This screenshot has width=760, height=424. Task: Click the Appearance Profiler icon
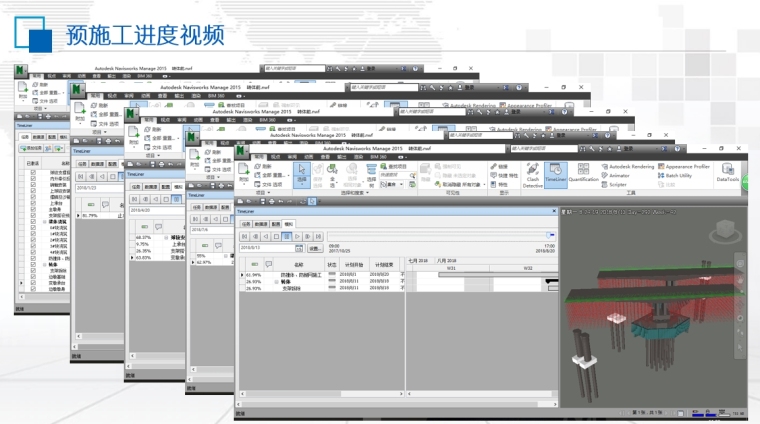687,166
